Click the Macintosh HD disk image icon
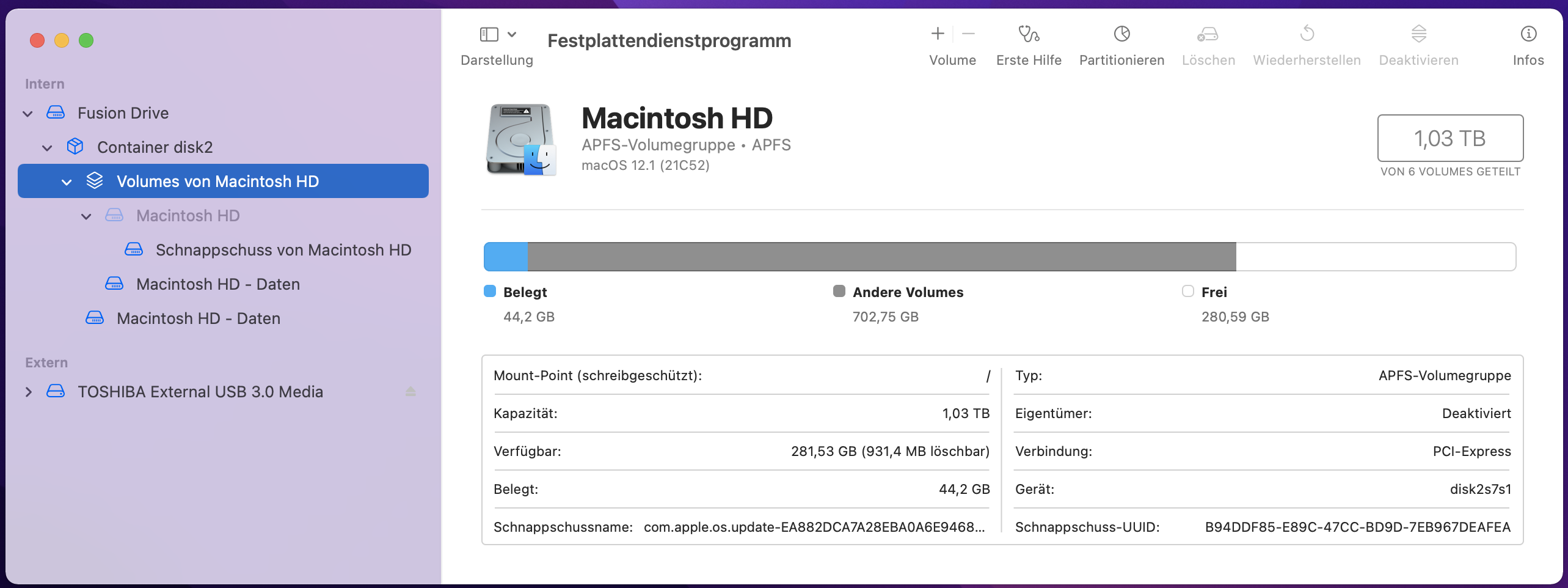The width and height of the screenshot is (1568, 588). click(521, 139)
